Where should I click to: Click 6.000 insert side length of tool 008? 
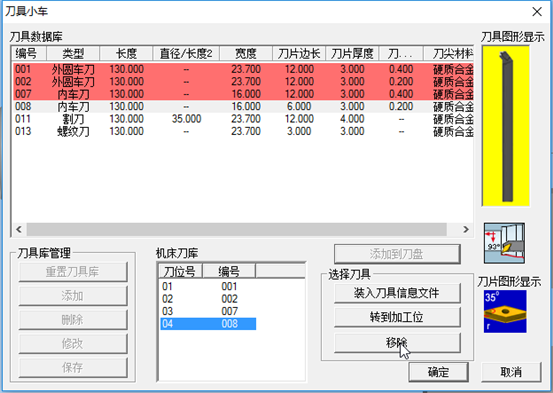pyautogui.click(x=299, y=106)
